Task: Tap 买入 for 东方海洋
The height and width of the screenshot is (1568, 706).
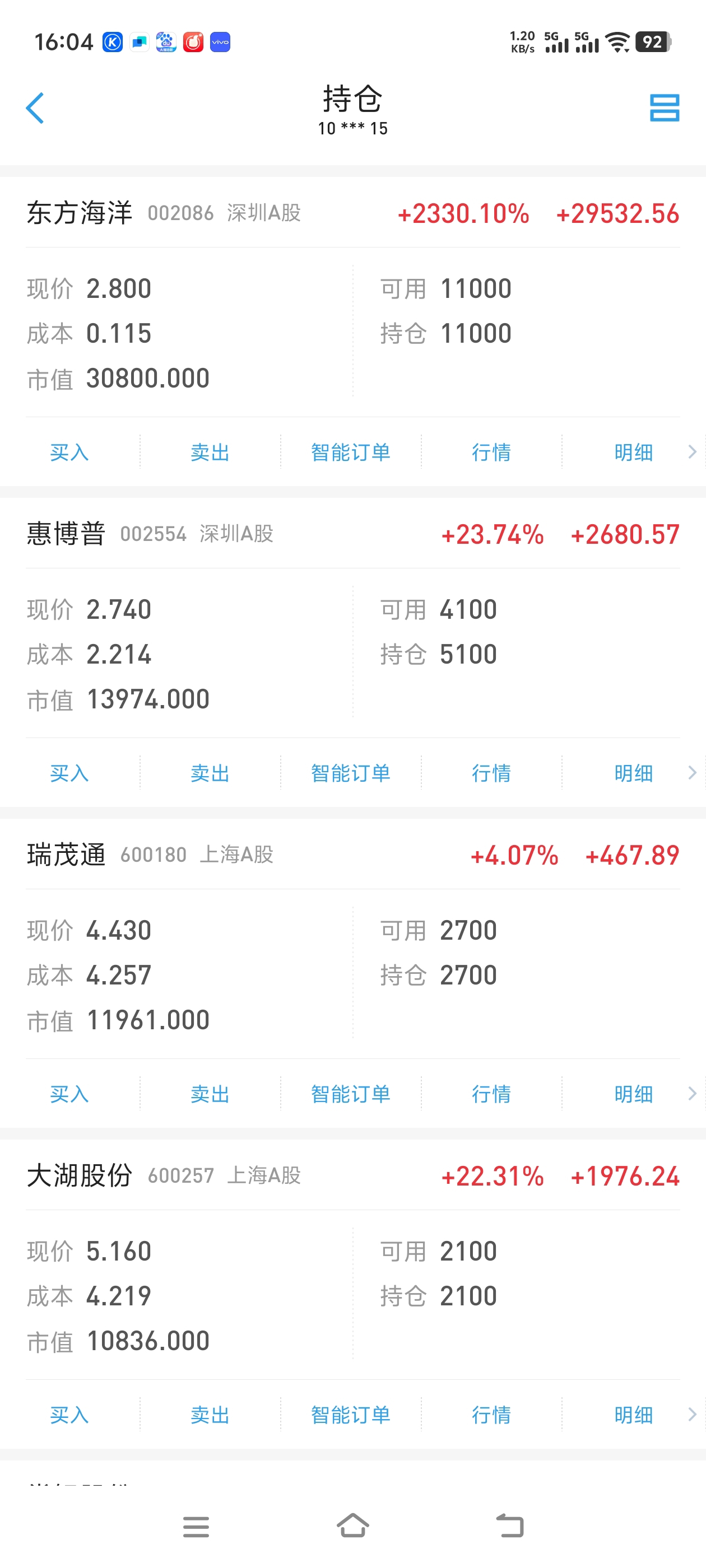Action: [69, 452]
